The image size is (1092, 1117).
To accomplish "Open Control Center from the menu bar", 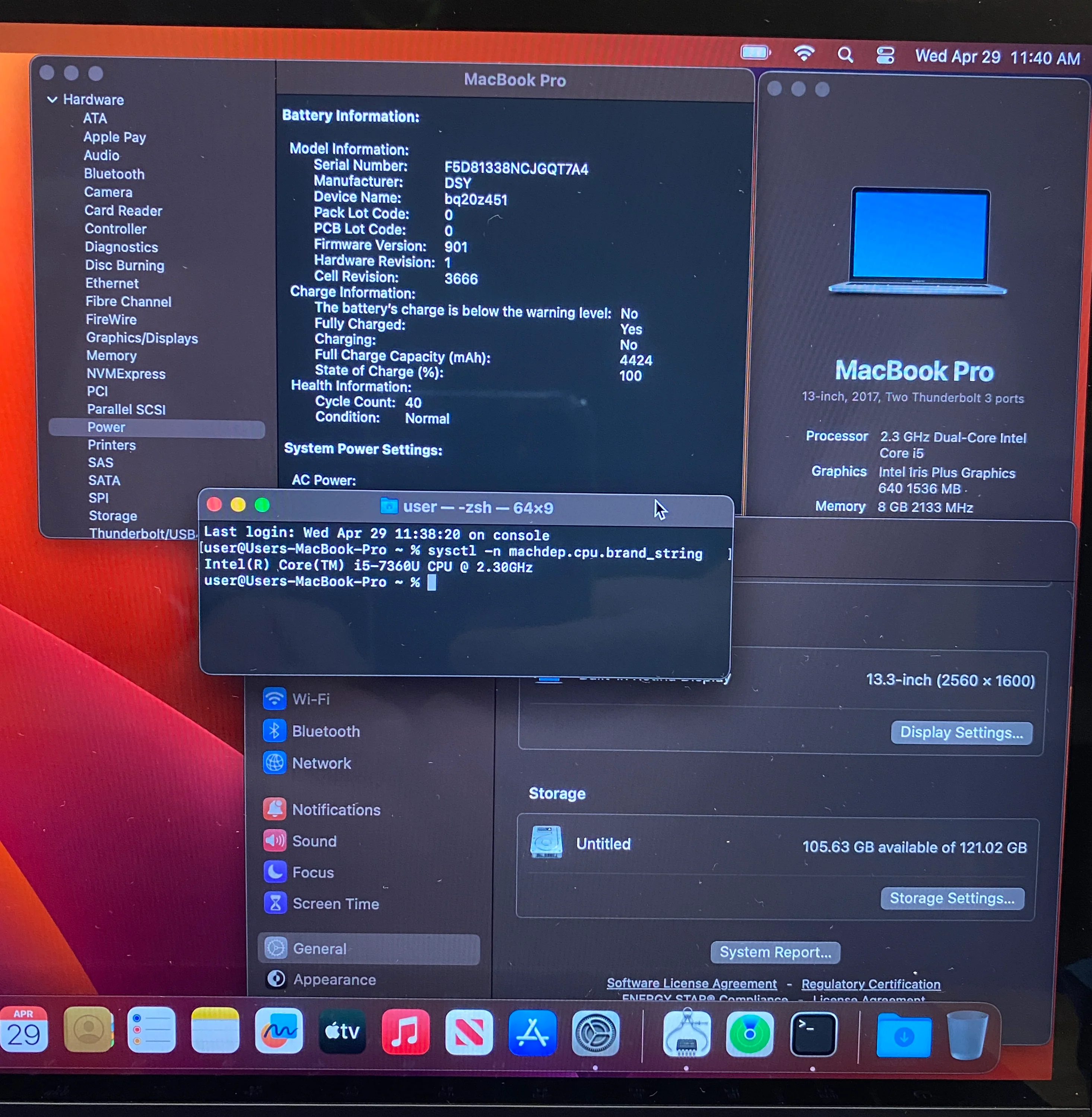I will point(886,55).
